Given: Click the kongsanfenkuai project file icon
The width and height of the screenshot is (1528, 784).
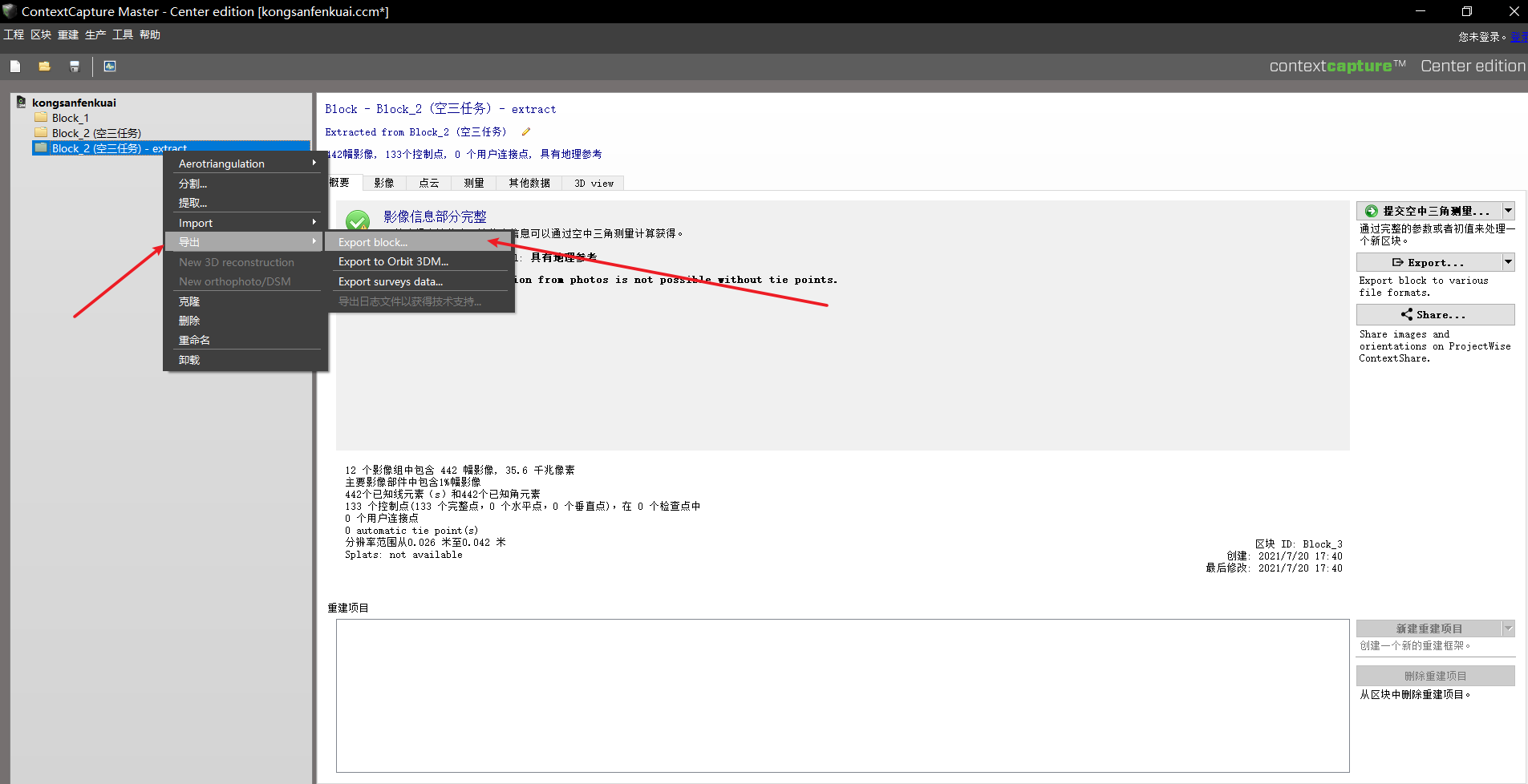Looking at the screenshot, I should pos(21,102).
